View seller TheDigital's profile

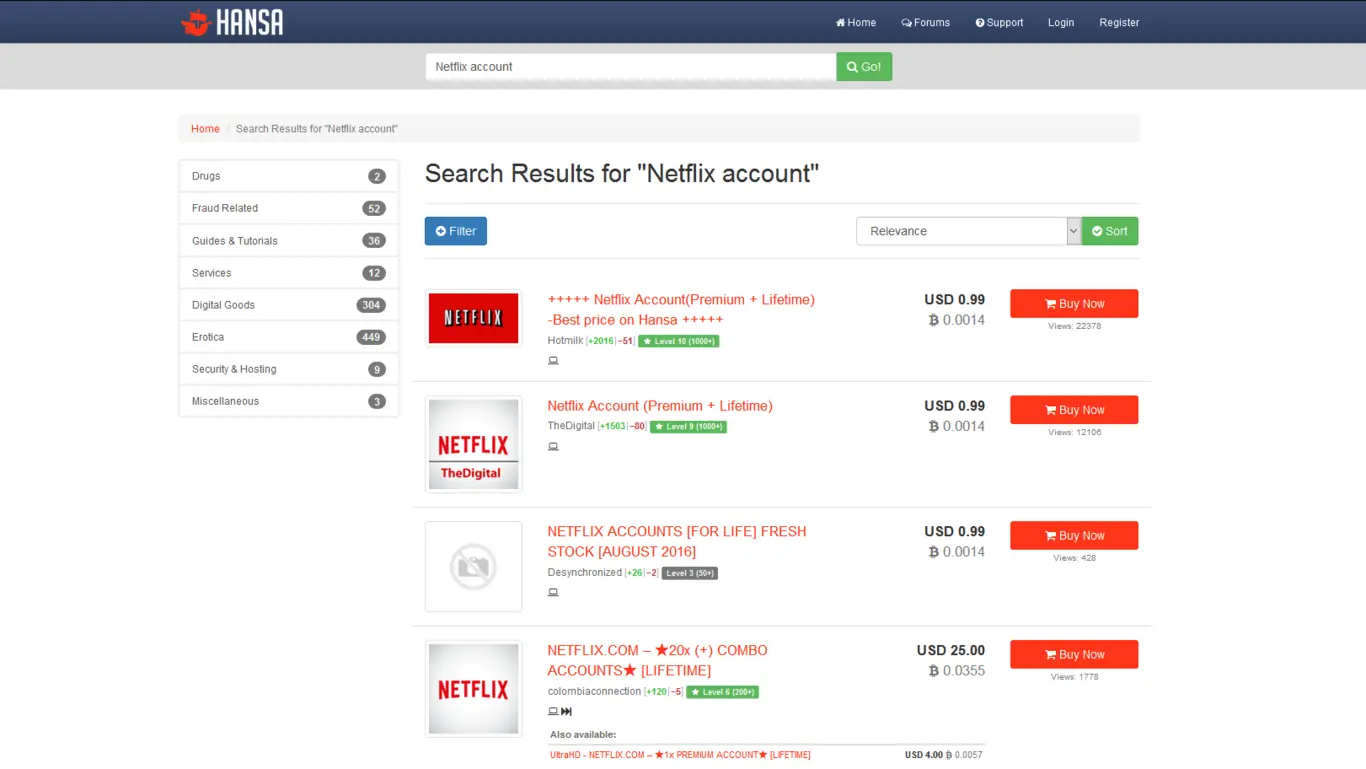571,426
